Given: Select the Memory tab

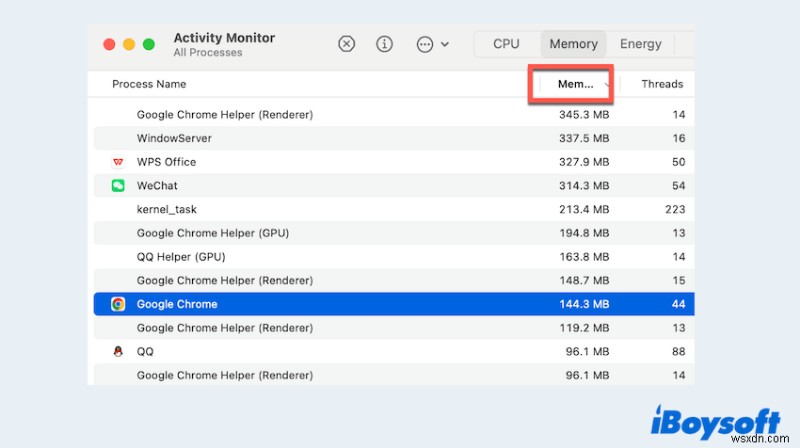Looking at the screenshot, I should click(573, 44).
